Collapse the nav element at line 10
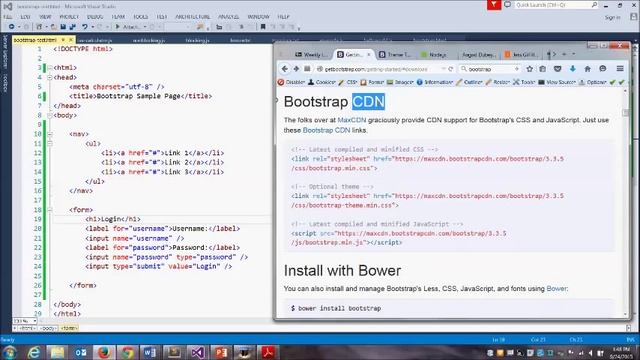This screenshot has width=640, height=360. (x=50, y=134)
